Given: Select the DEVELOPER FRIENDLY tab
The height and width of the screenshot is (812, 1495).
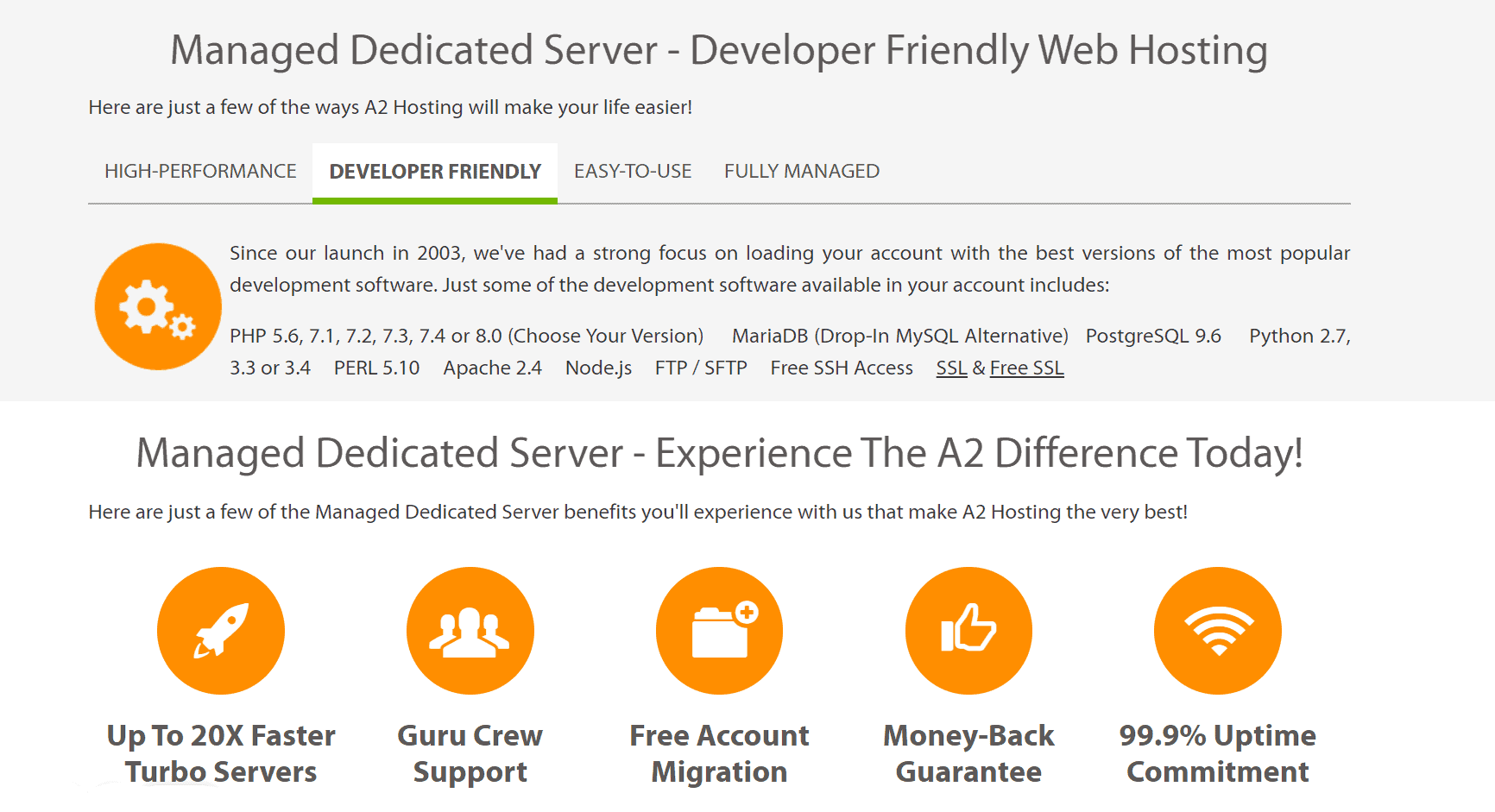Looking at the screenshot, I should point(435,172).
